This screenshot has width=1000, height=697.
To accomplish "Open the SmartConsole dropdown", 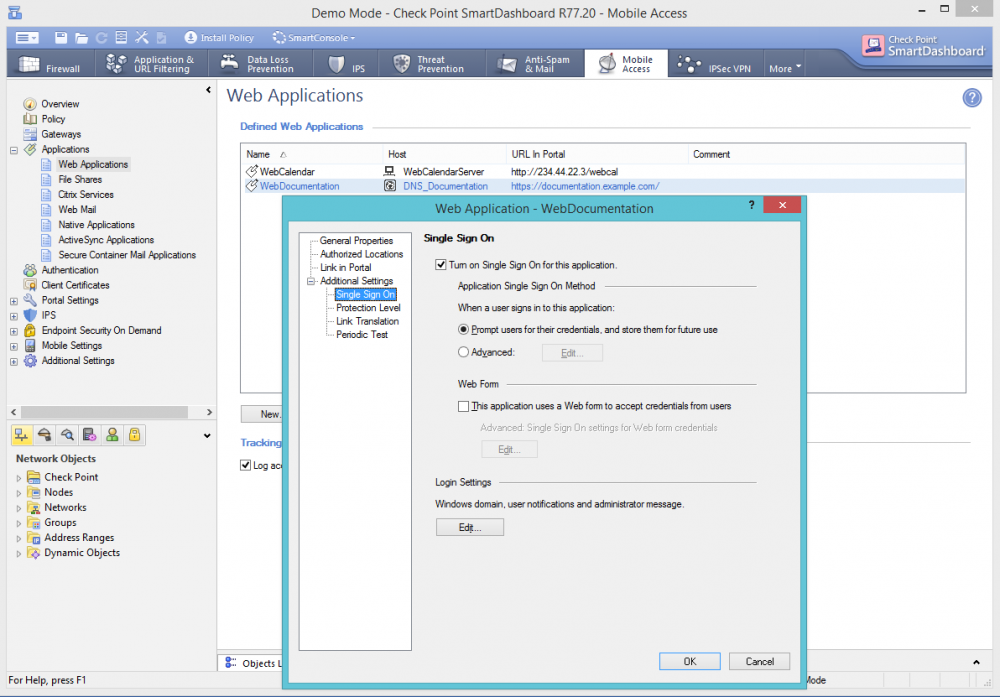I will click(314, 38).
